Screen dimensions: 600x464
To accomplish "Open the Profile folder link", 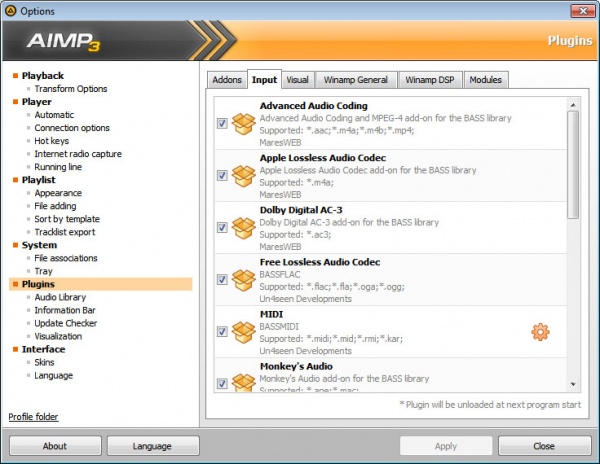I will pos(33,417).
